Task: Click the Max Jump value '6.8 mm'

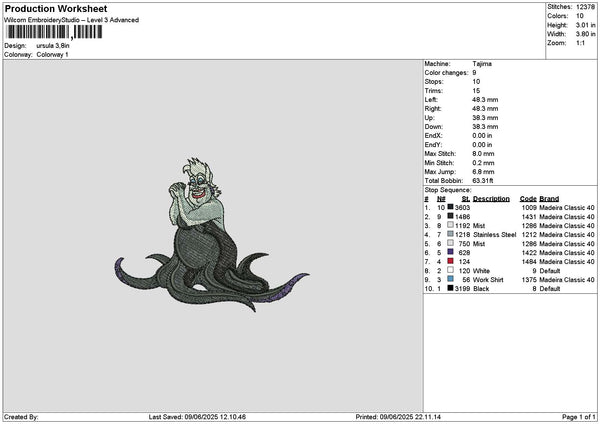Action: [x=483, y=172]
